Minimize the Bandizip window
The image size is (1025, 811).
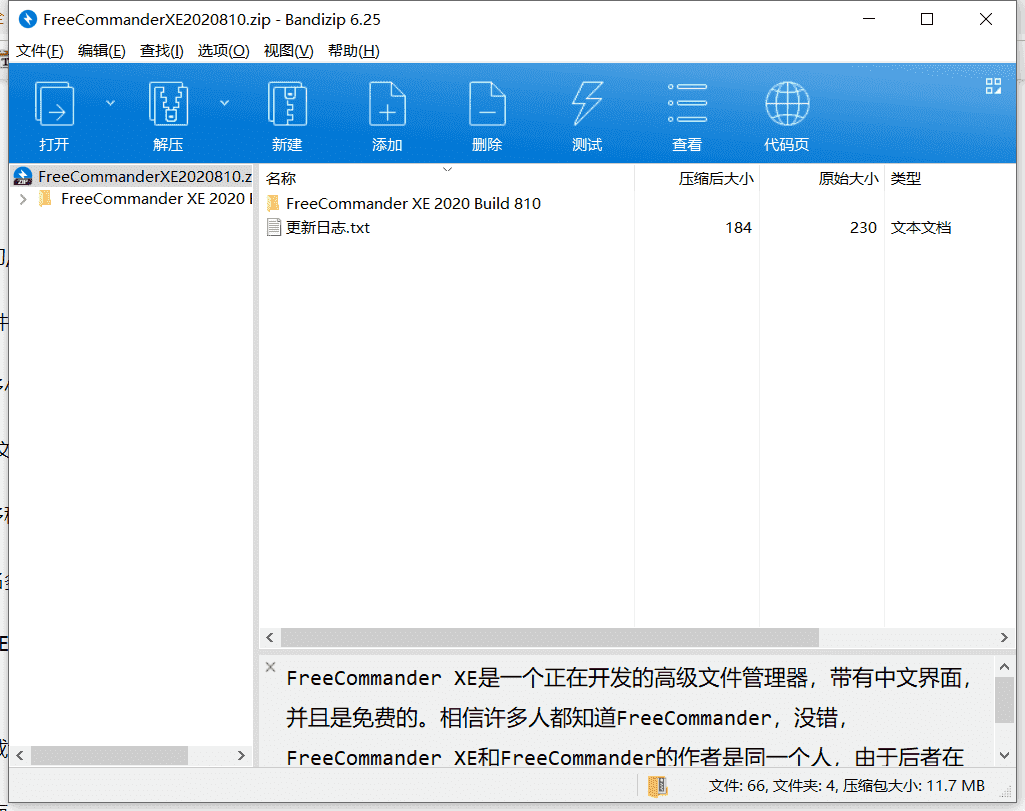click(x=869, y=19)
